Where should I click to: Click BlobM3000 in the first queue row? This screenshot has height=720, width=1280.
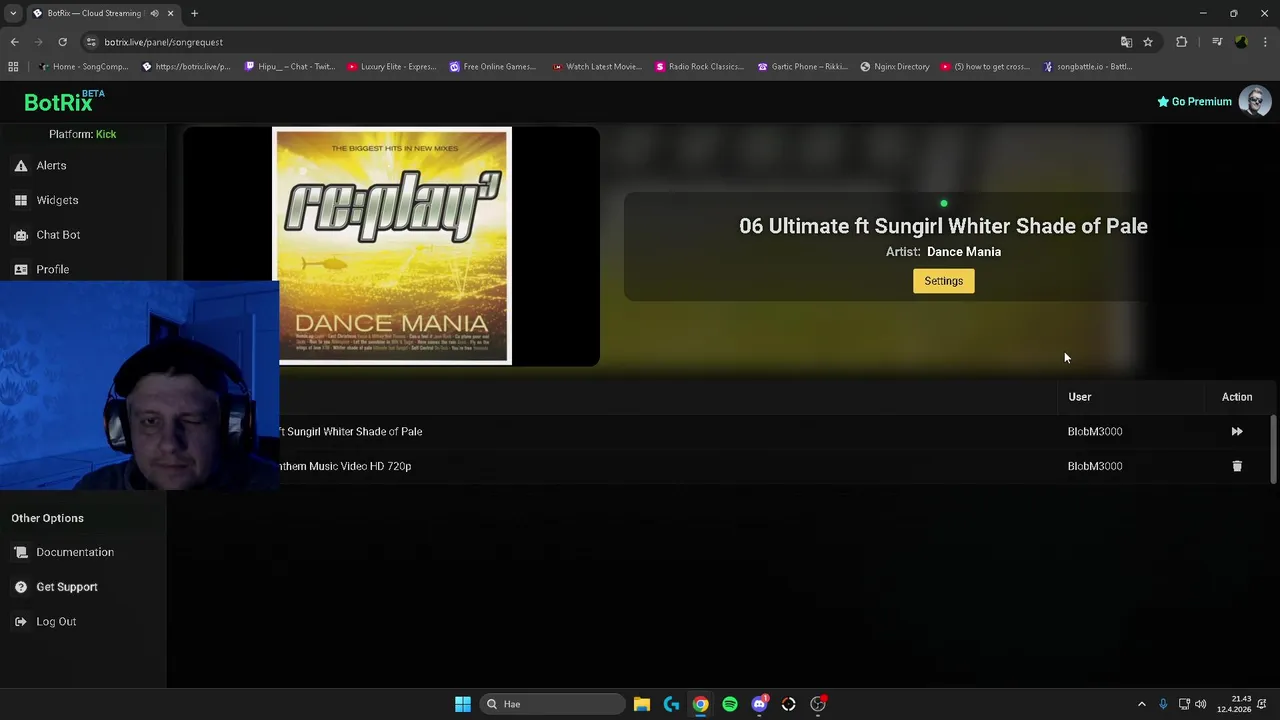[x=1095, y=432]
